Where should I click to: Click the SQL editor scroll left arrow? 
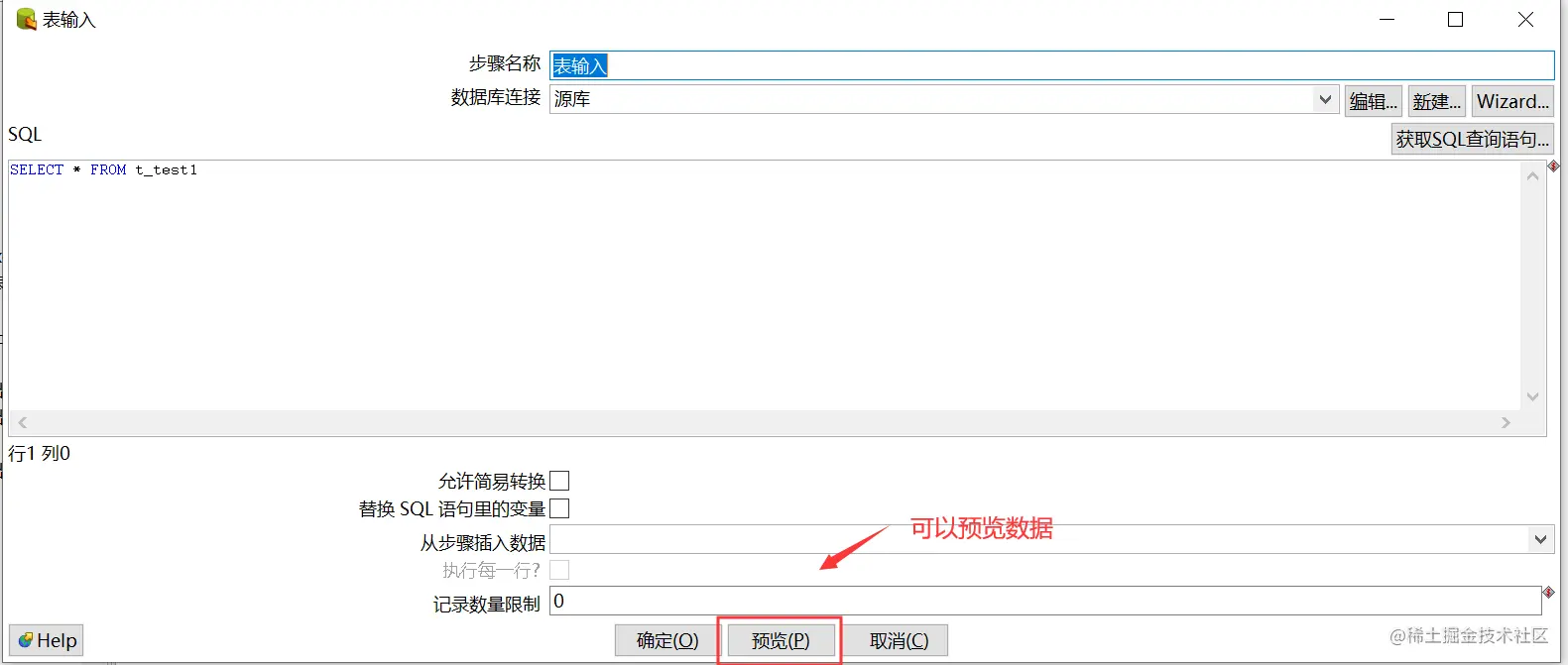(22, 422)
